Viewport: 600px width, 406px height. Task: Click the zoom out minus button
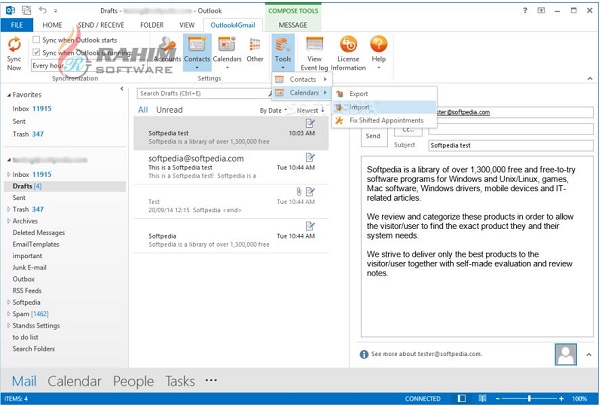[x=497, y=399]
